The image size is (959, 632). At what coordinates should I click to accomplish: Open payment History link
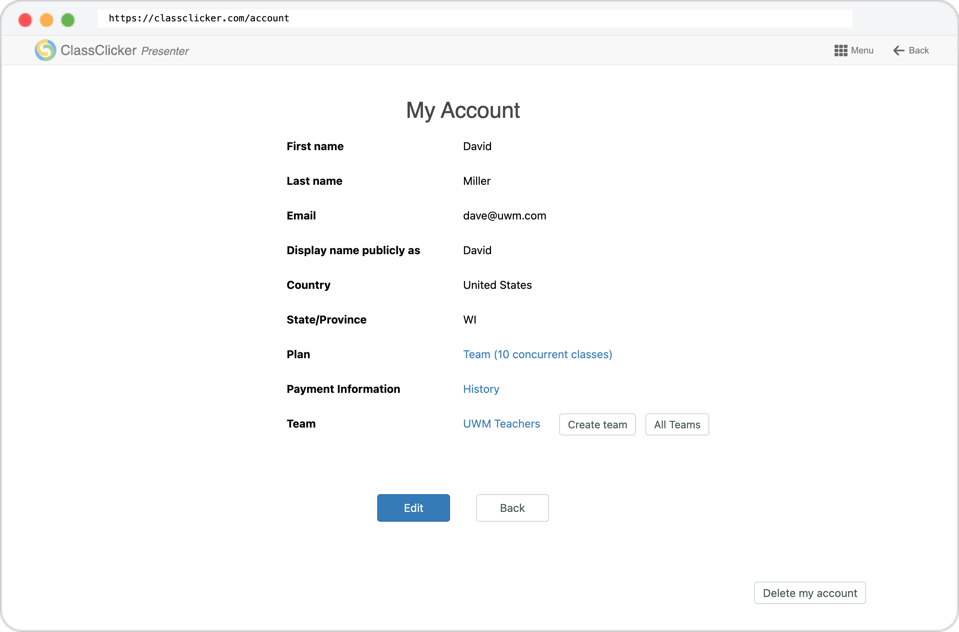pos(481,389)
